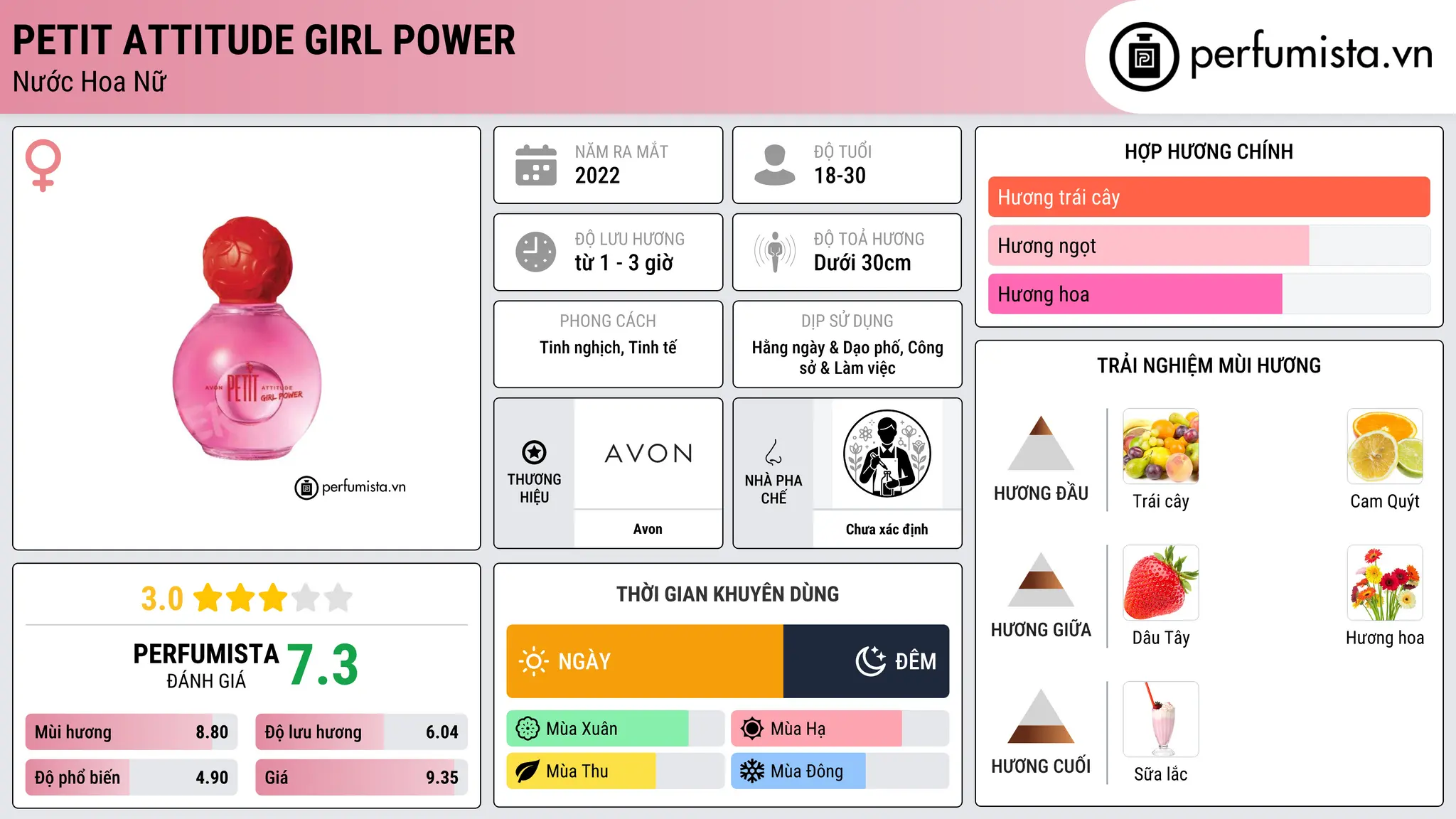Click the Mùa Đông season bar

(840, 771)
